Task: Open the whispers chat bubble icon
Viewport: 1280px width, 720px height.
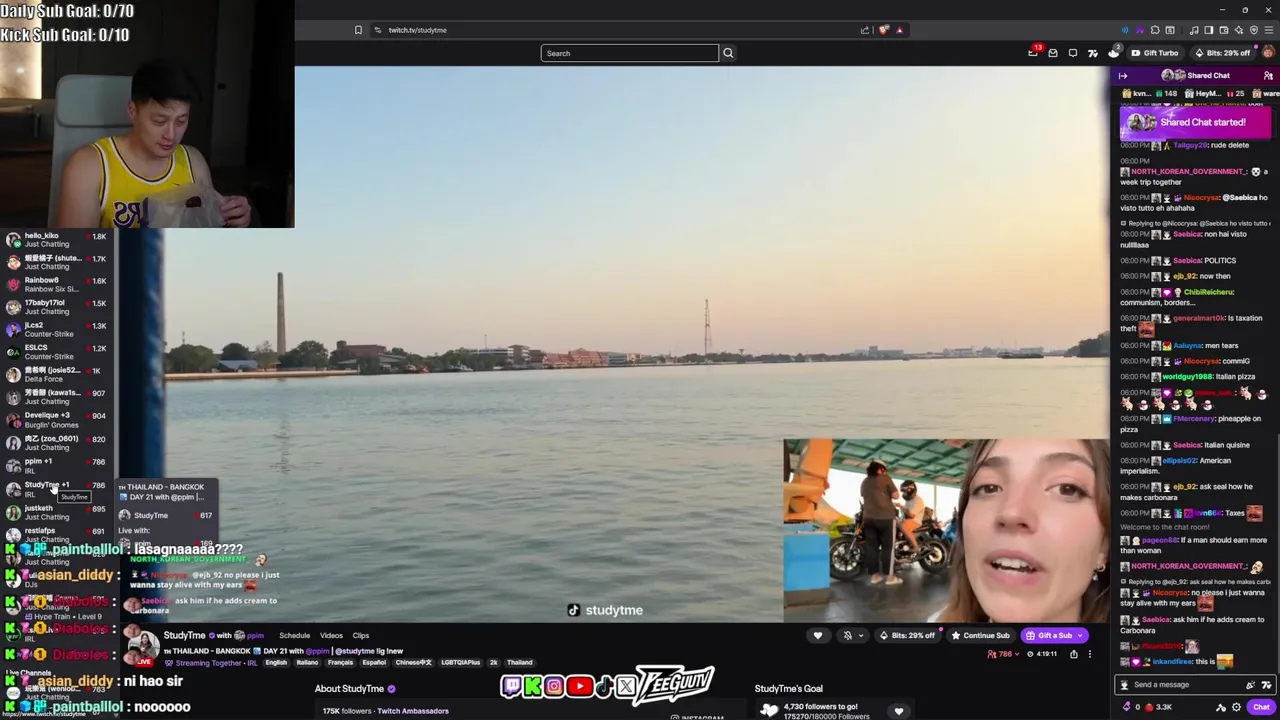Action: (1073, 53)
